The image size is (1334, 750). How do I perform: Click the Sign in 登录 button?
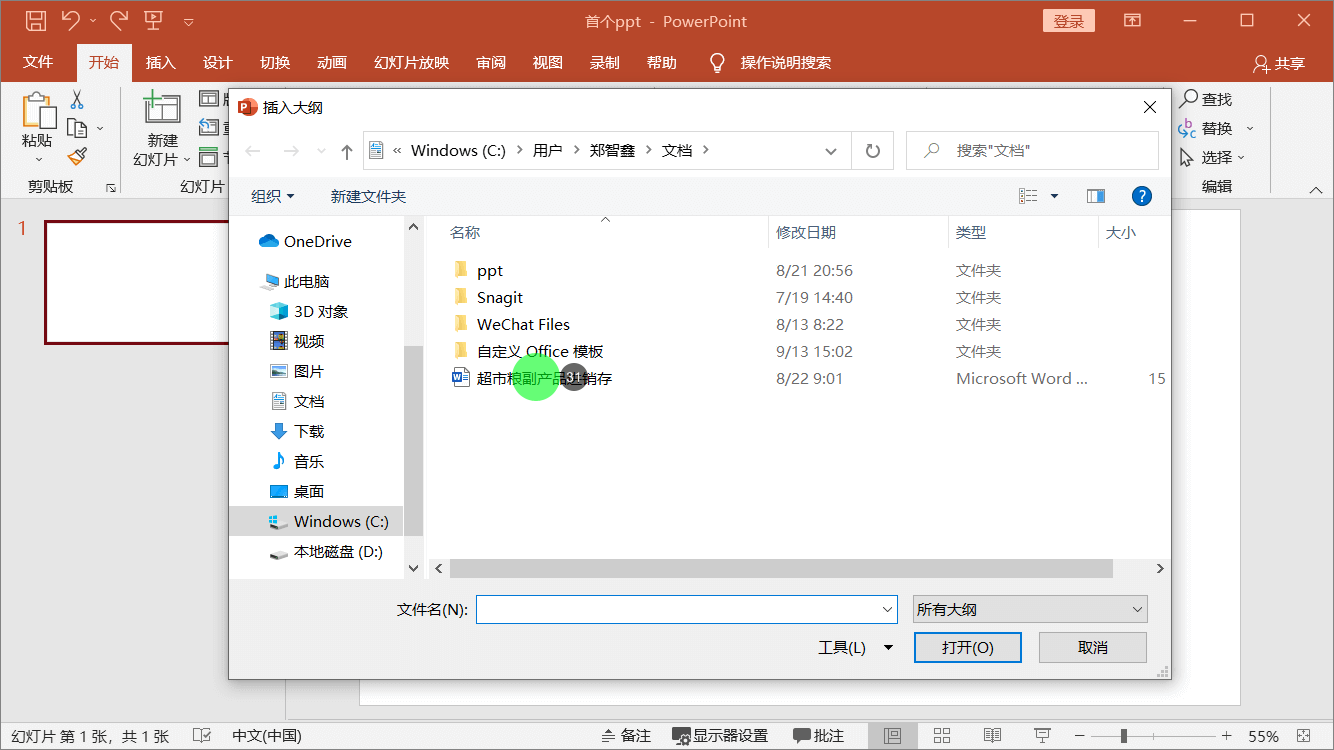1068,21
